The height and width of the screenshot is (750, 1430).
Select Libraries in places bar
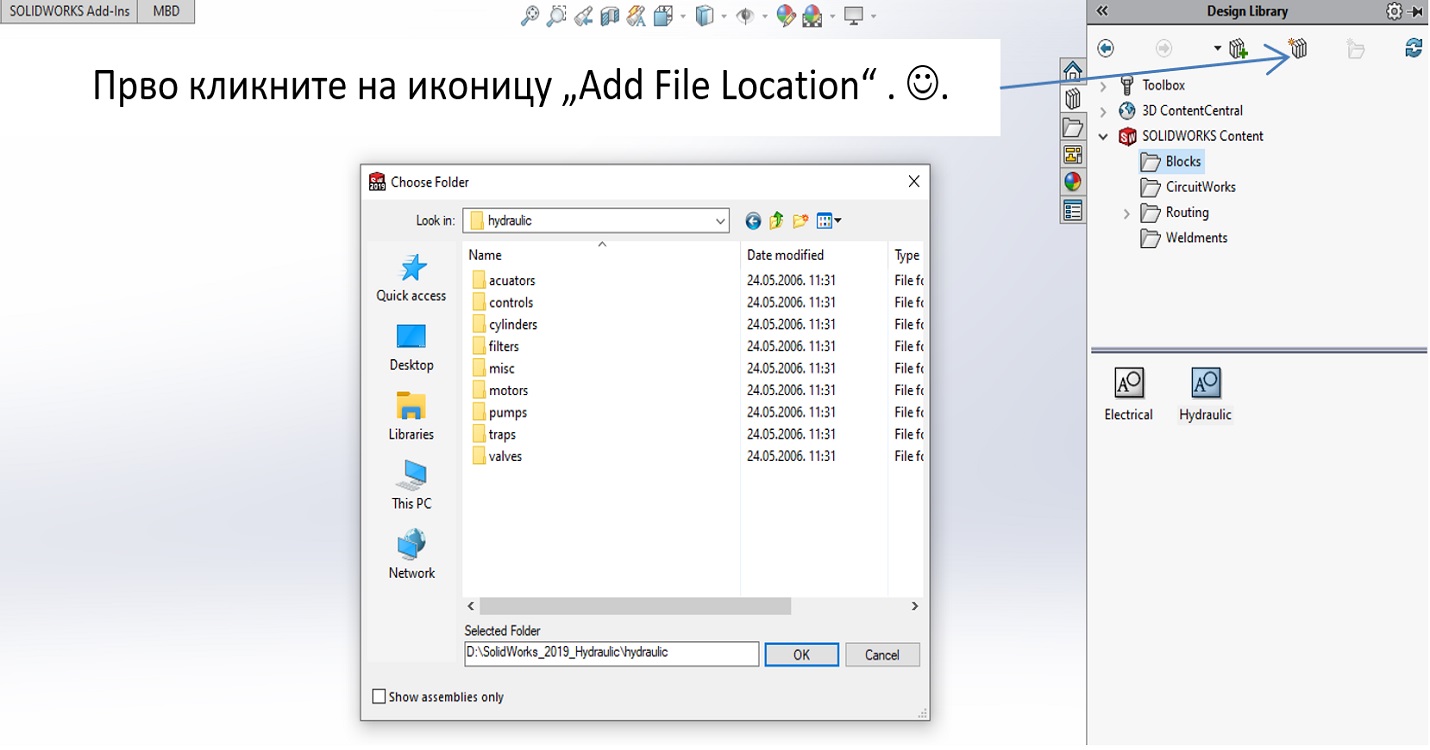click(x=411, y=417)
